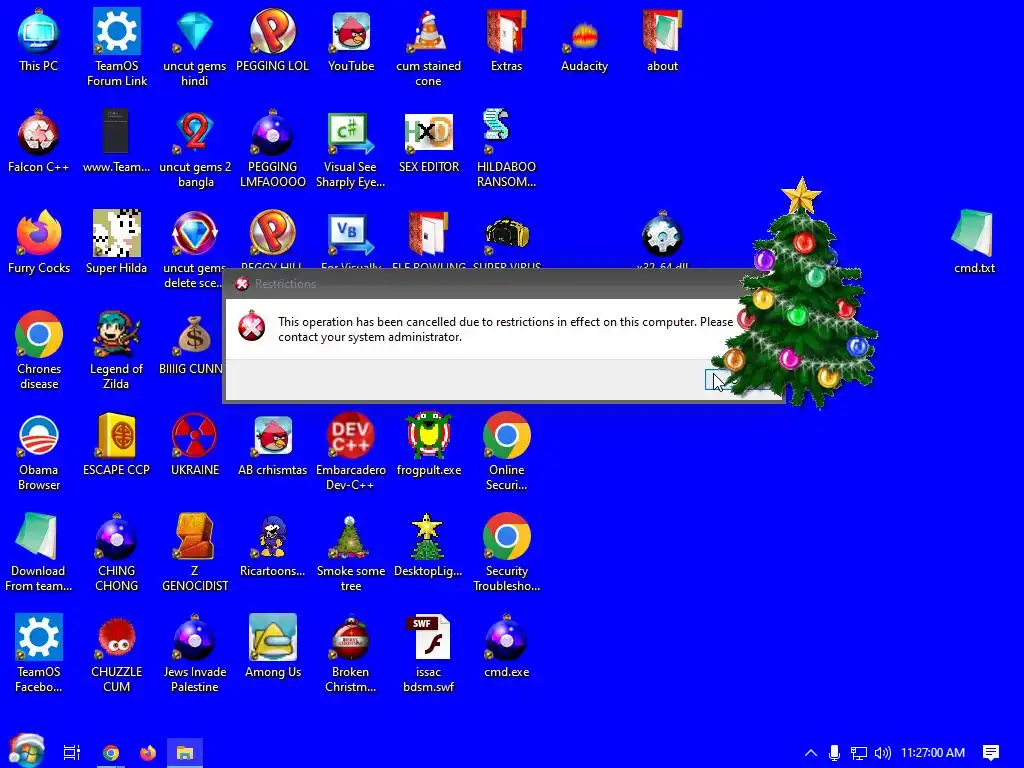Expand the hidden system tray icons chevron
The image size is (1024, 768).
pos(810,752)
